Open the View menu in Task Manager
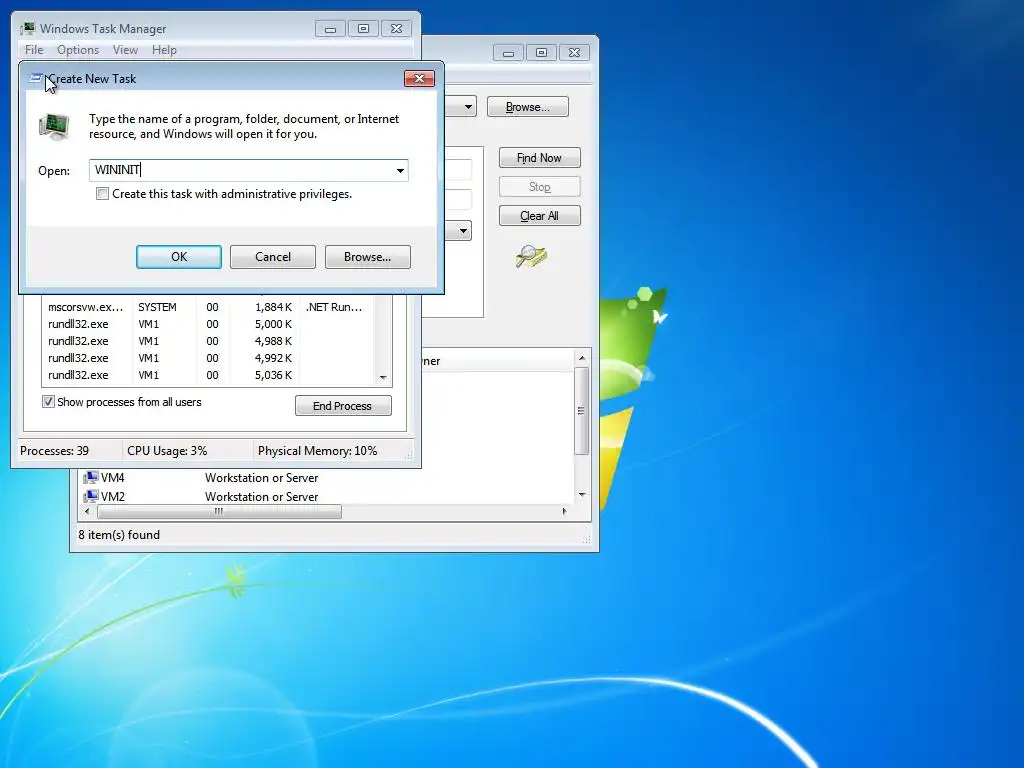The width and height of the screenshot is (1024, 768). click(x=125, y=50)
